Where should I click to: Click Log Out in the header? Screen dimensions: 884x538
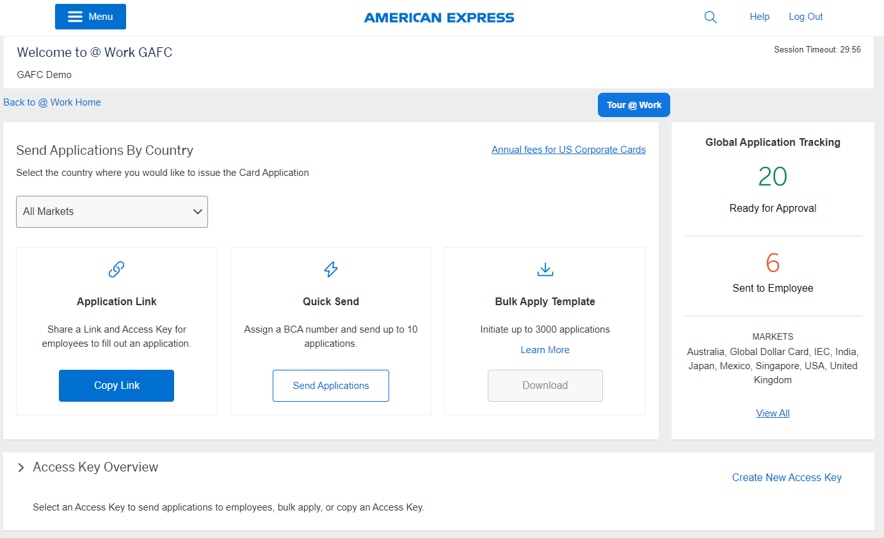tap(805, 17)
